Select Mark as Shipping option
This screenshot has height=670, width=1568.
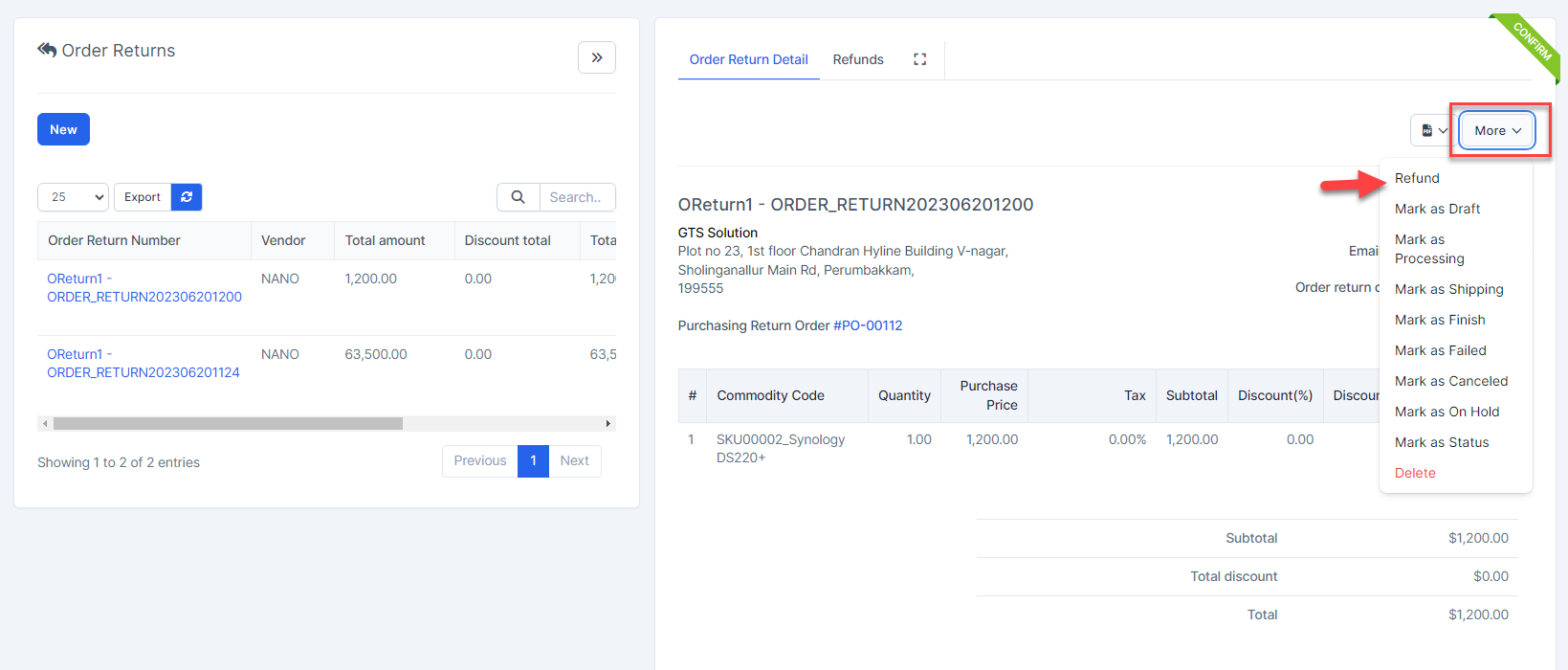[x=1448, y=289]
